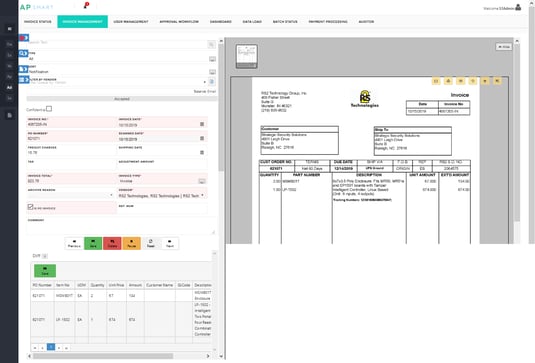Click the orange Pause icon button
This screenshot has height=363, width=535.
[132, 243]
